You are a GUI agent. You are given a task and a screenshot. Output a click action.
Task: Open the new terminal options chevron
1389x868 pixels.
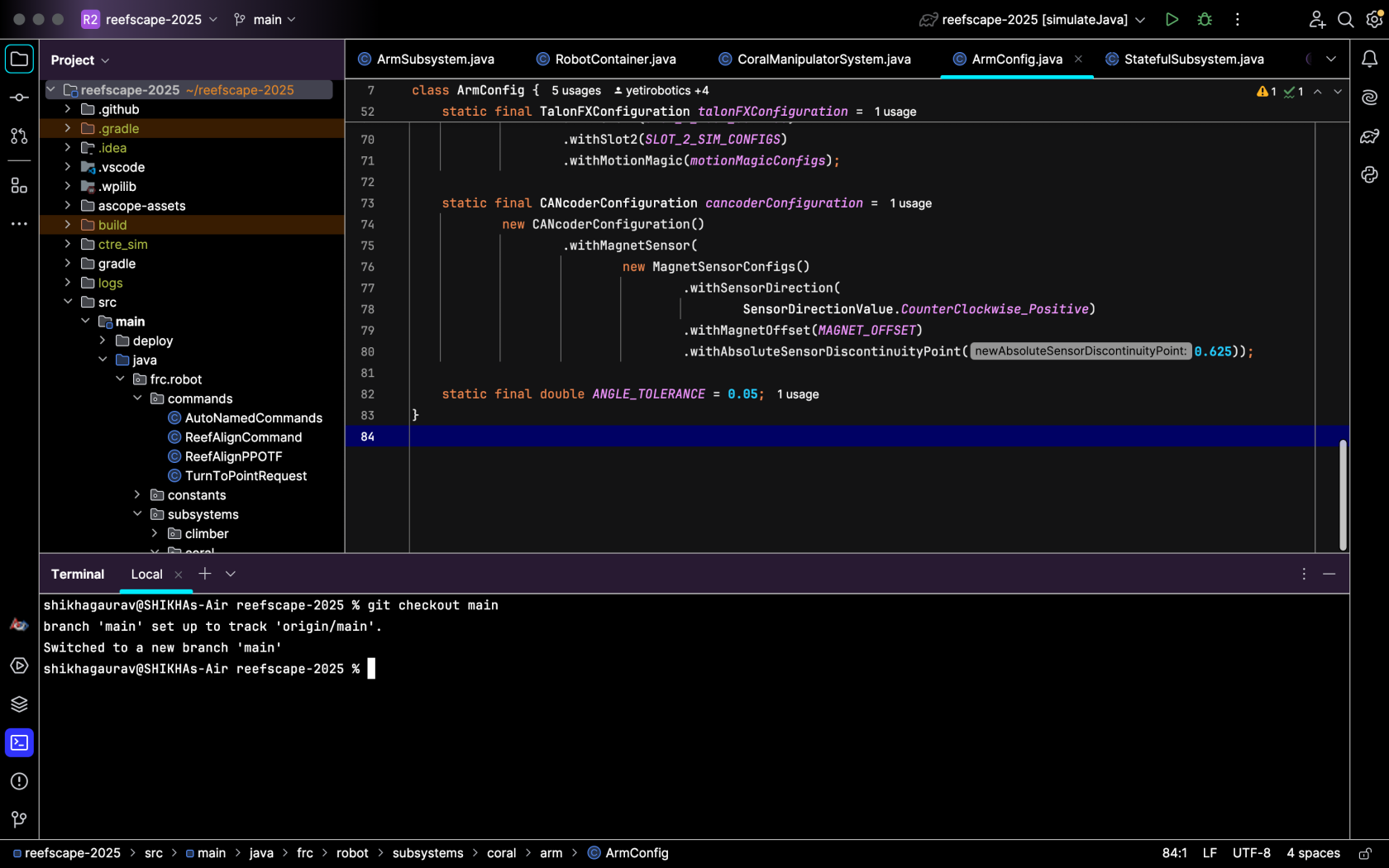[231, 574]
